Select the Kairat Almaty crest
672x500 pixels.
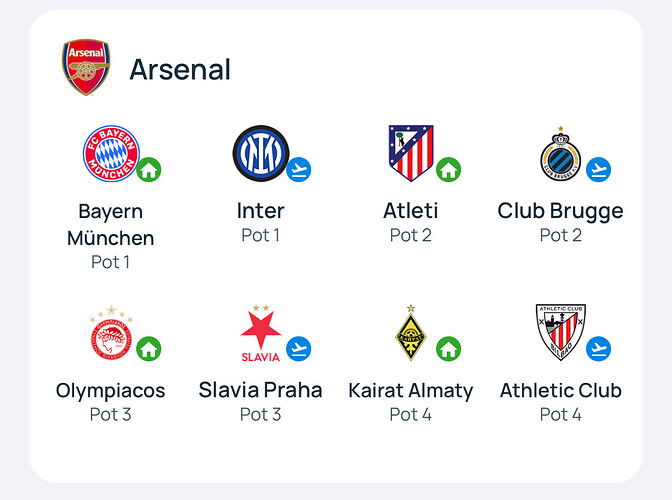coord(411,333)
